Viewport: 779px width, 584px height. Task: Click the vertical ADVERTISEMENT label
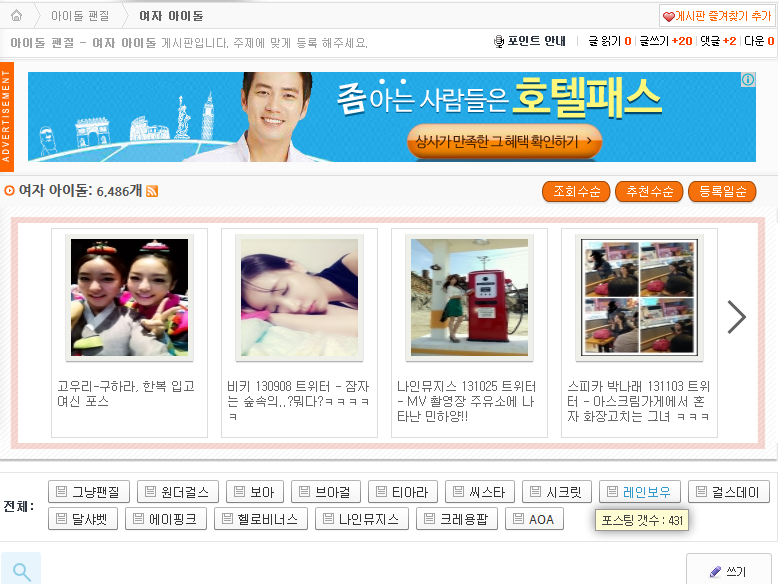[x=6, y=116]
